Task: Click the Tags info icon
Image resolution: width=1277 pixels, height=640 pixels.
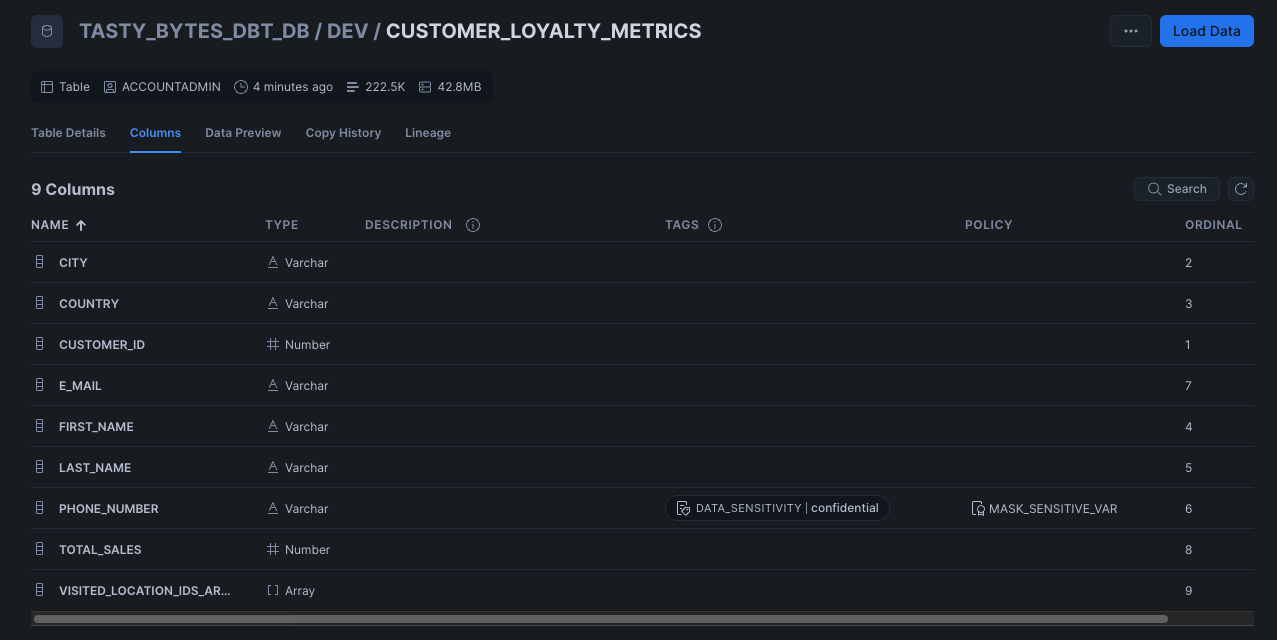Action: (715, 225)
